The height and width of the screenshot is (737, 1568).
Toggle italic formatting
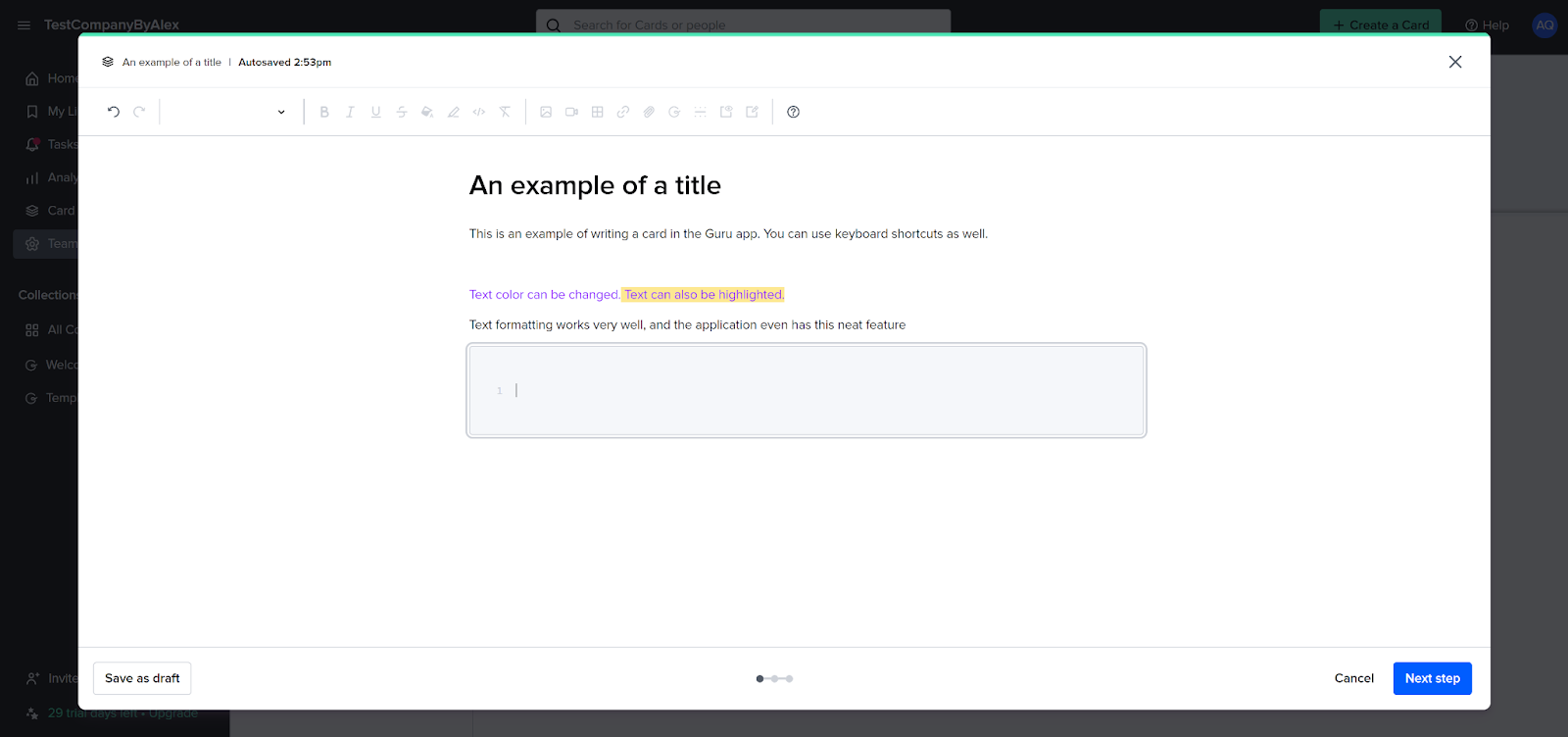click(350, 112)
